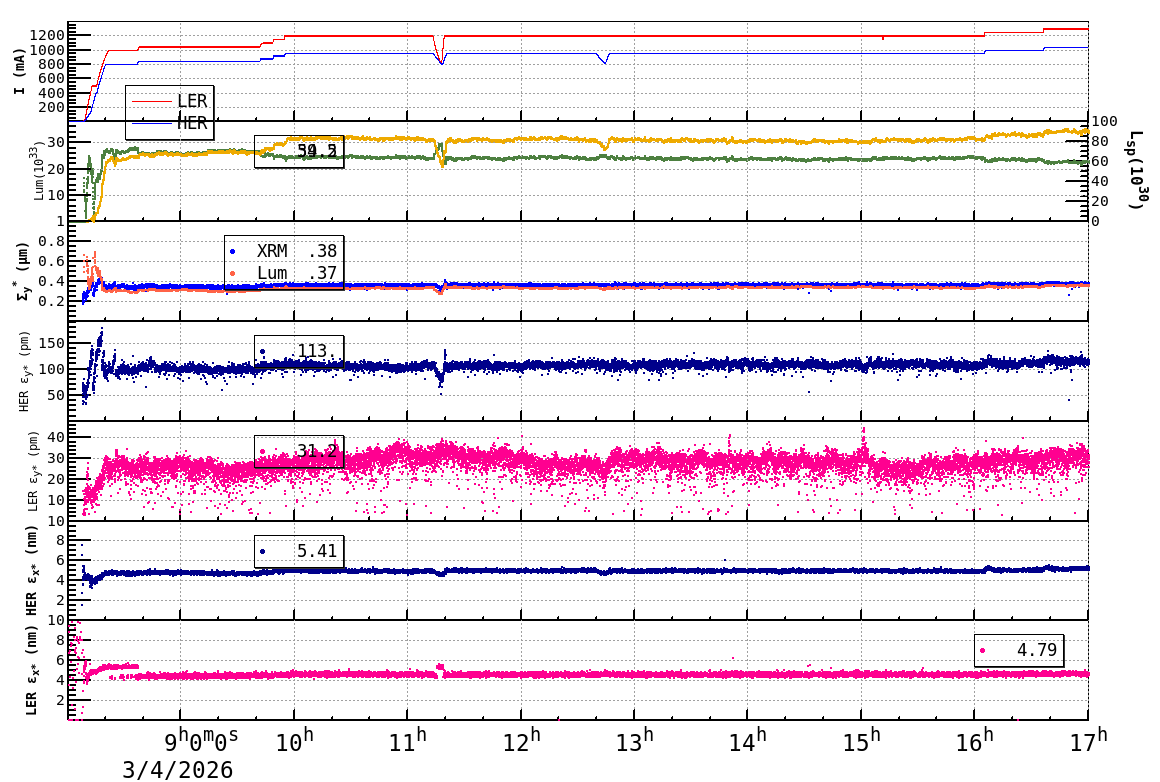Click the blue HER current dip before 13h
Screen dimensions: 1160x782
604,60
